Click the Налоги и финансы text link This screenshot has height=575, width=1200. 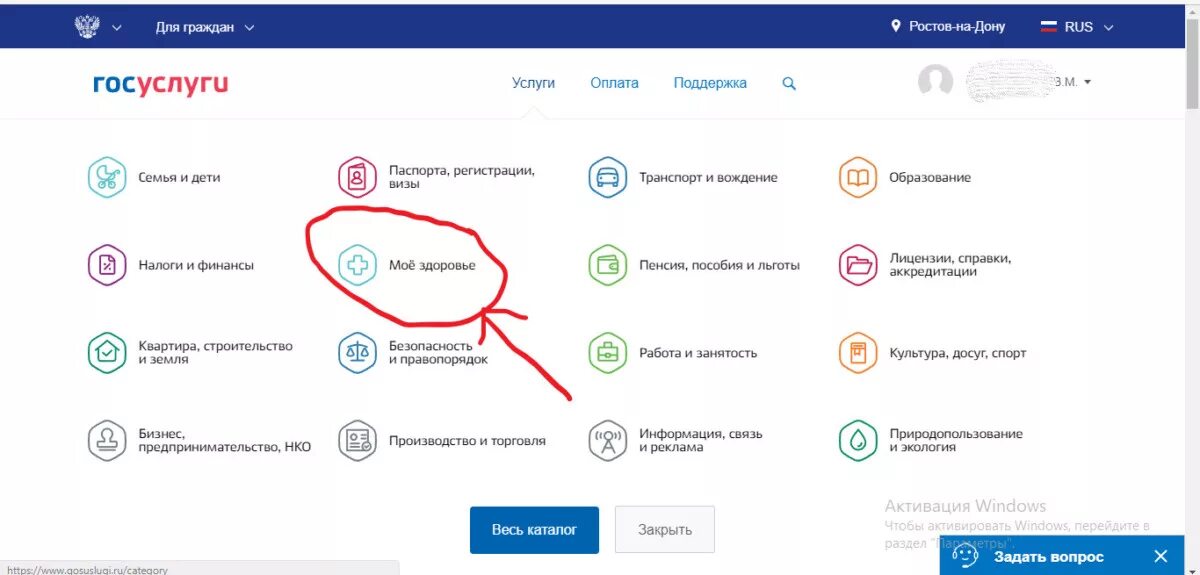(196, 265)
